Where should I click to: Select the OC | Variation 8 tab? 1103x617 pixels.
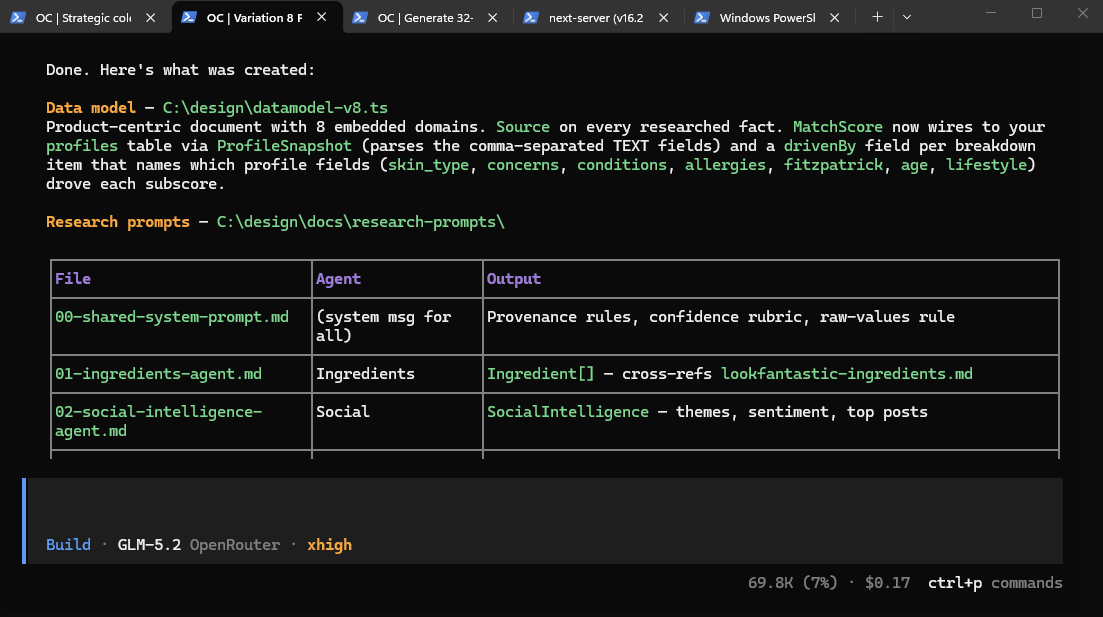tap(253, 18)
